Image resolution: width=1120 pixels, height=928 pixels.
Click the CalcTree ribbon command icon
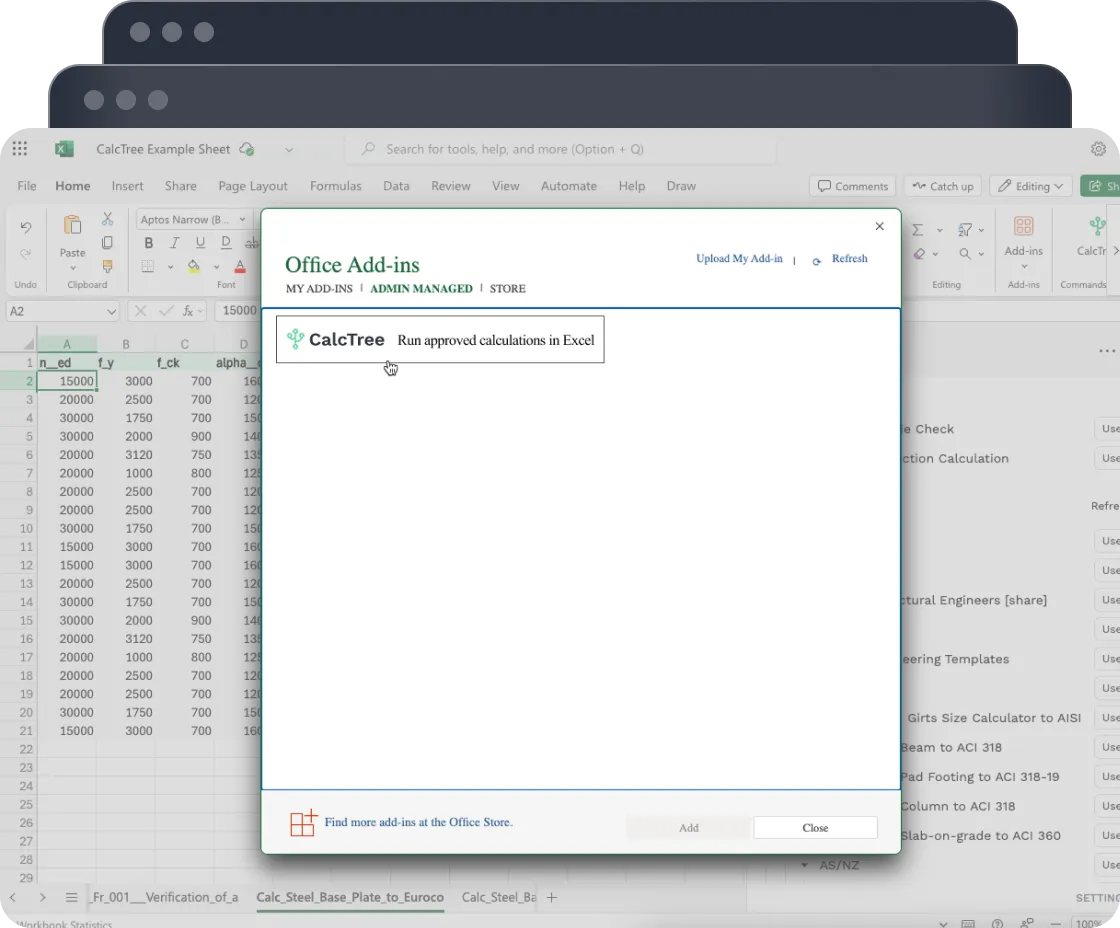click(1097, 226)
